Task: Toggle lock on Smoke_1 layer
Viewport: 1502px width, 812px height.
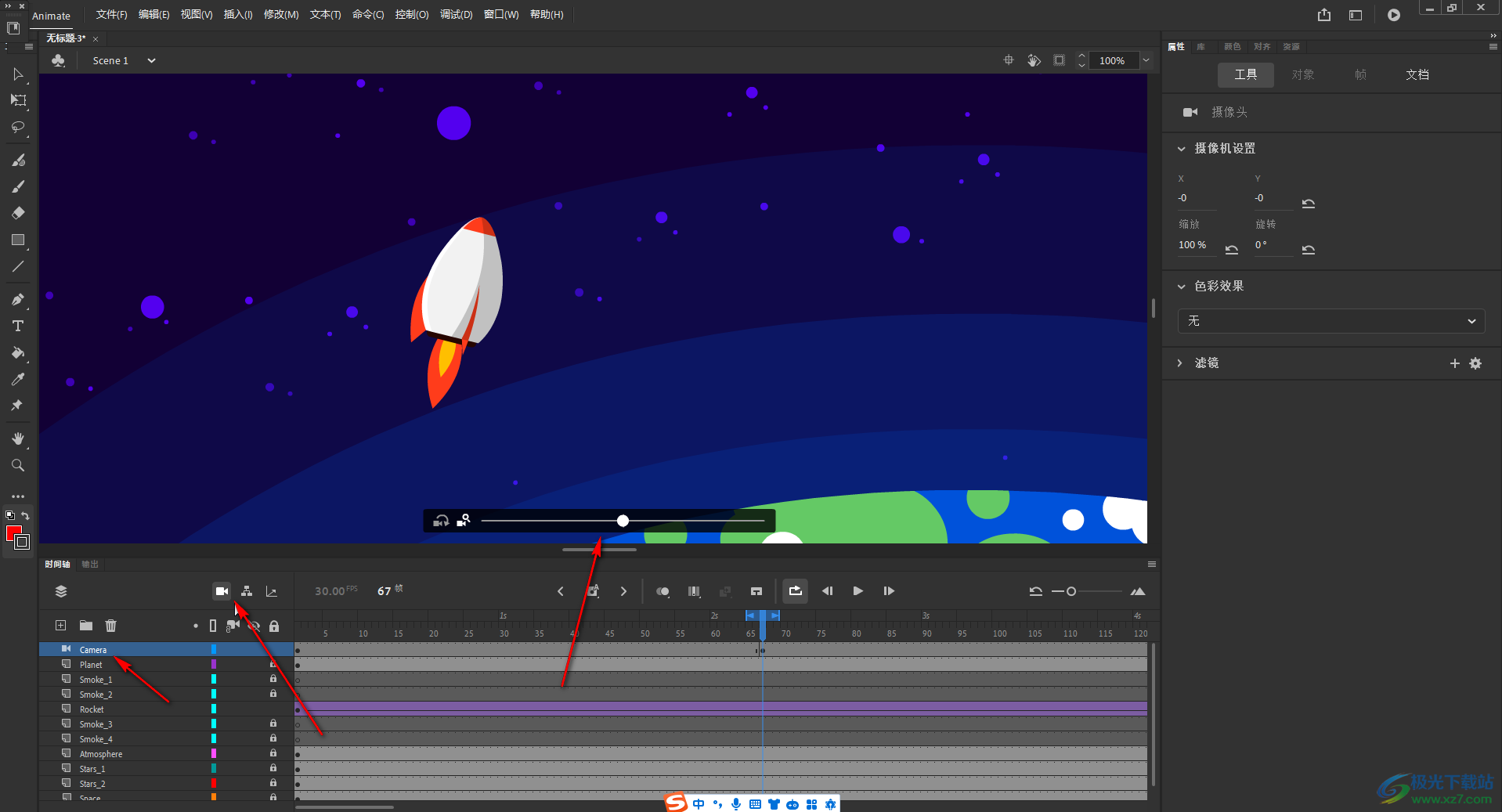Action: tap(273, 679)
